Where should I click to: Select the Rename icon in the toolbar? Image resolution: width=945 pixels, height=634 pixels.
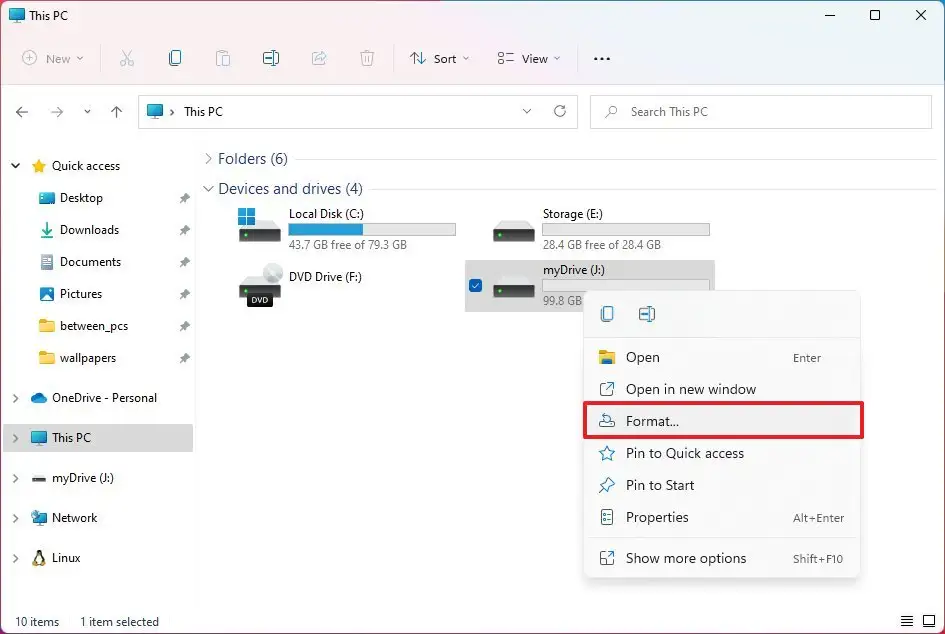click(271, 58)
